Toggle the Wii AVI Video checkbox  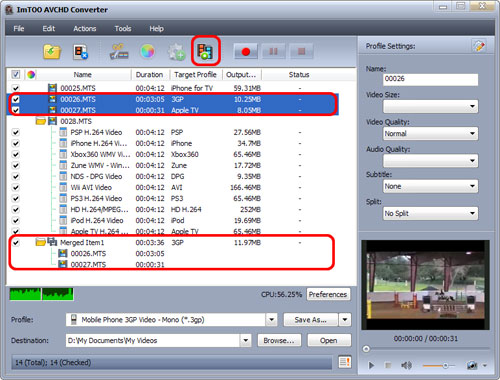click(x=16, y=187)
